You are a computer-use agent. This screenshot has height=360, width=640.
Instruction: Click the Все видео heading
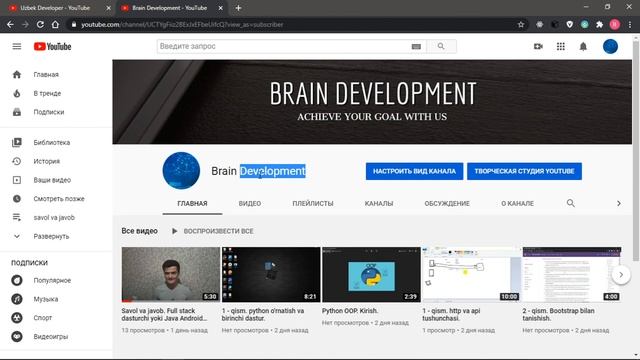tap(140, 231)
